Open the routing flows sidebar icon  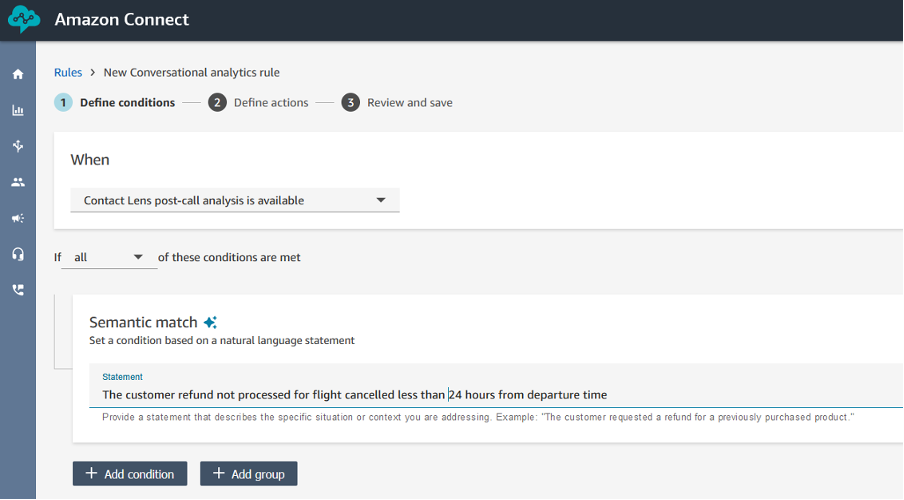click(x=18, y=146)
